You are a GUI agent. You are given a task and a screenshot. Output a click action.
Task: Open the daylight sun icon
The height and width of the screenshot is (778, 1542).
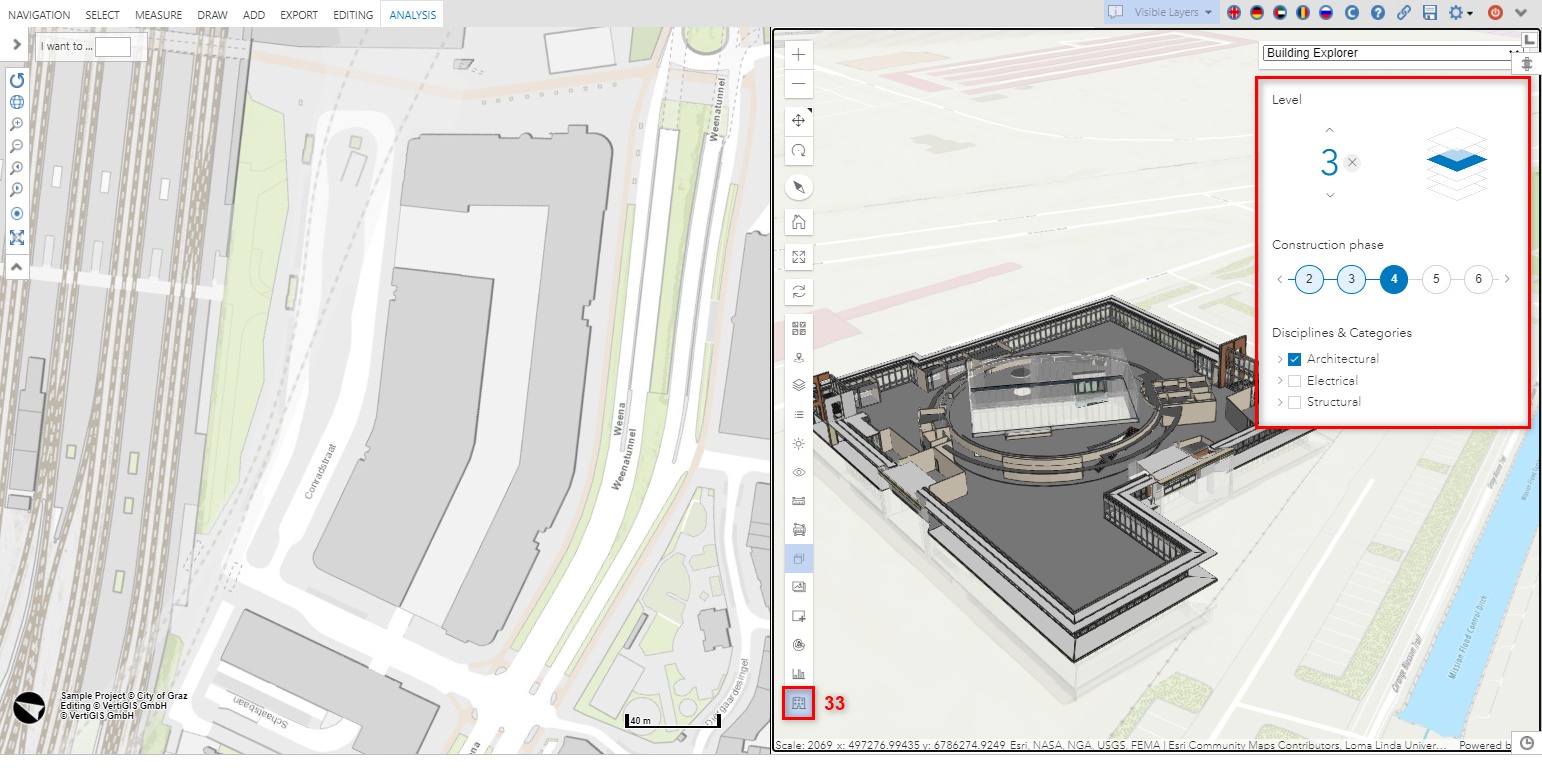pos(799,442)
